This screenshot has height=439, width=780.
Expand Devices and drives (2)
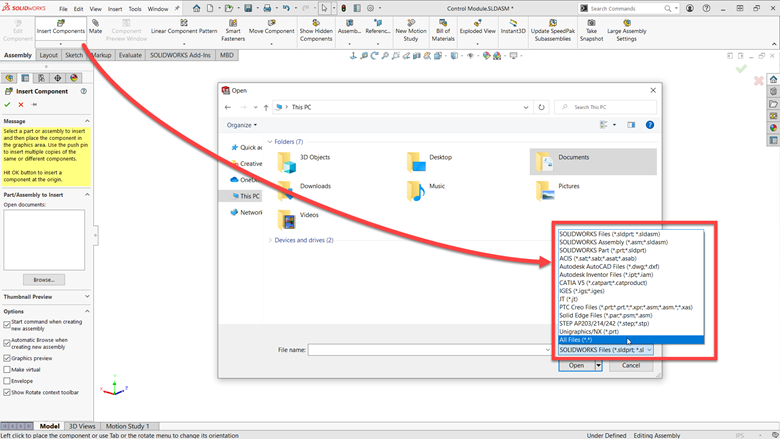pyautogui.click(x=270, y=240)
